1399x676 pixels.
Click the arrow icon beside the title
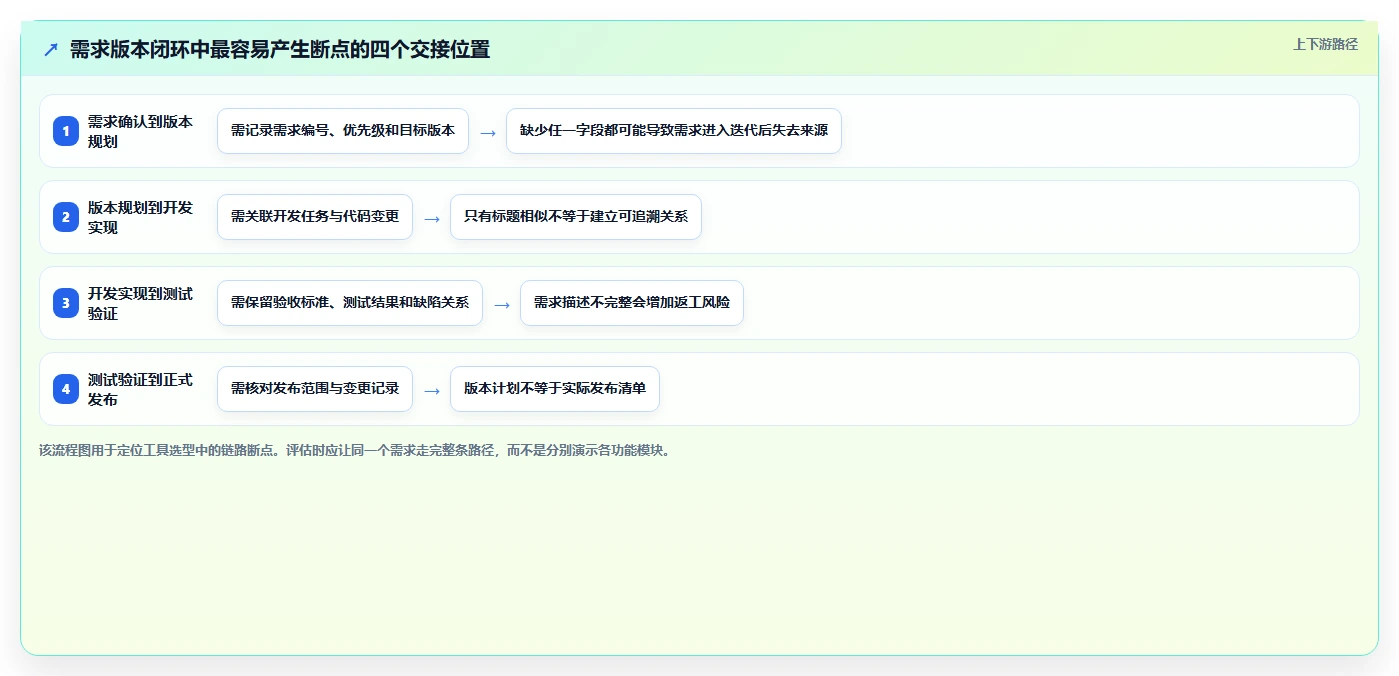51,50
